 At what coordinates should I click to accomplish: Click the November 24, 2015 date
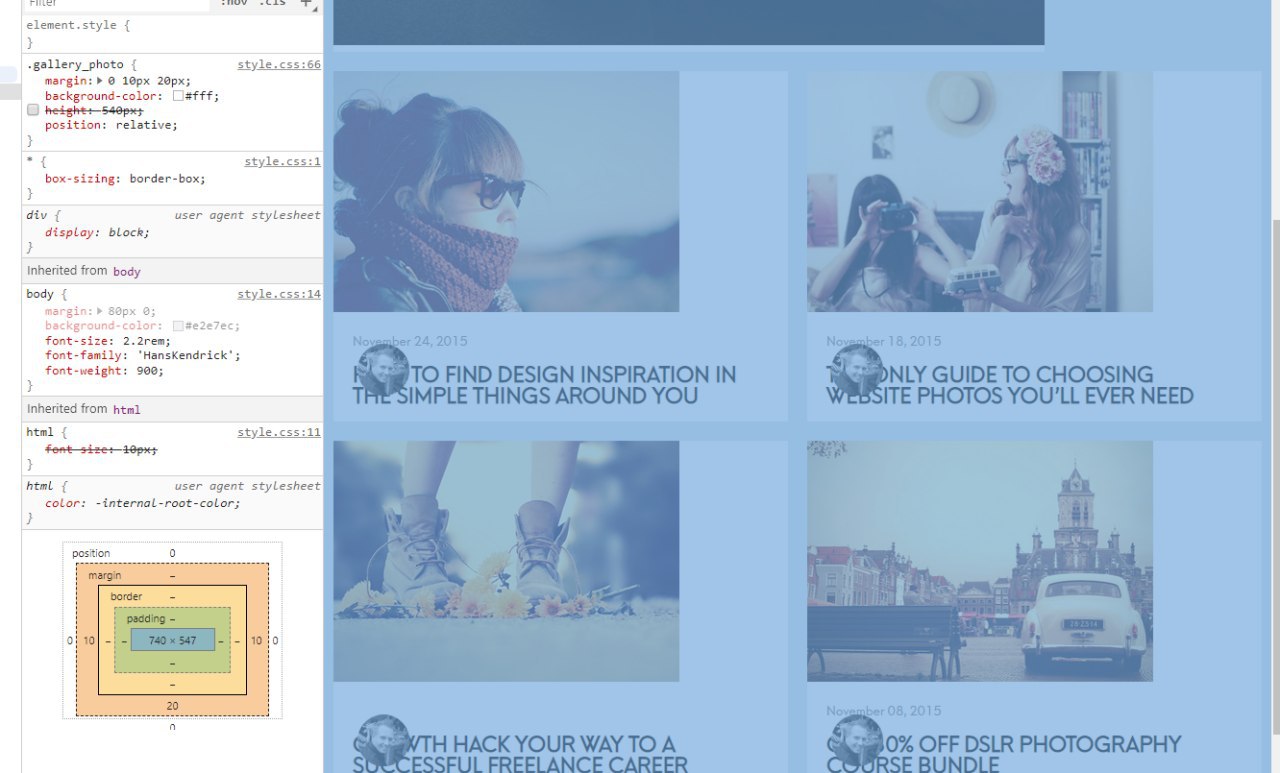pos(410,341)
